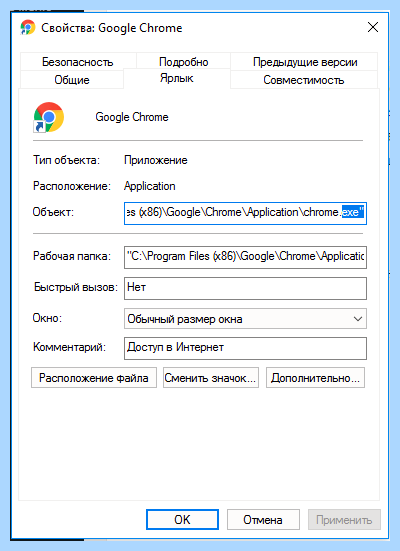This screenshot has width=400, height=551.
Task: Switch to the Предыдущие версии tab
Action: (x=305, y=62)
